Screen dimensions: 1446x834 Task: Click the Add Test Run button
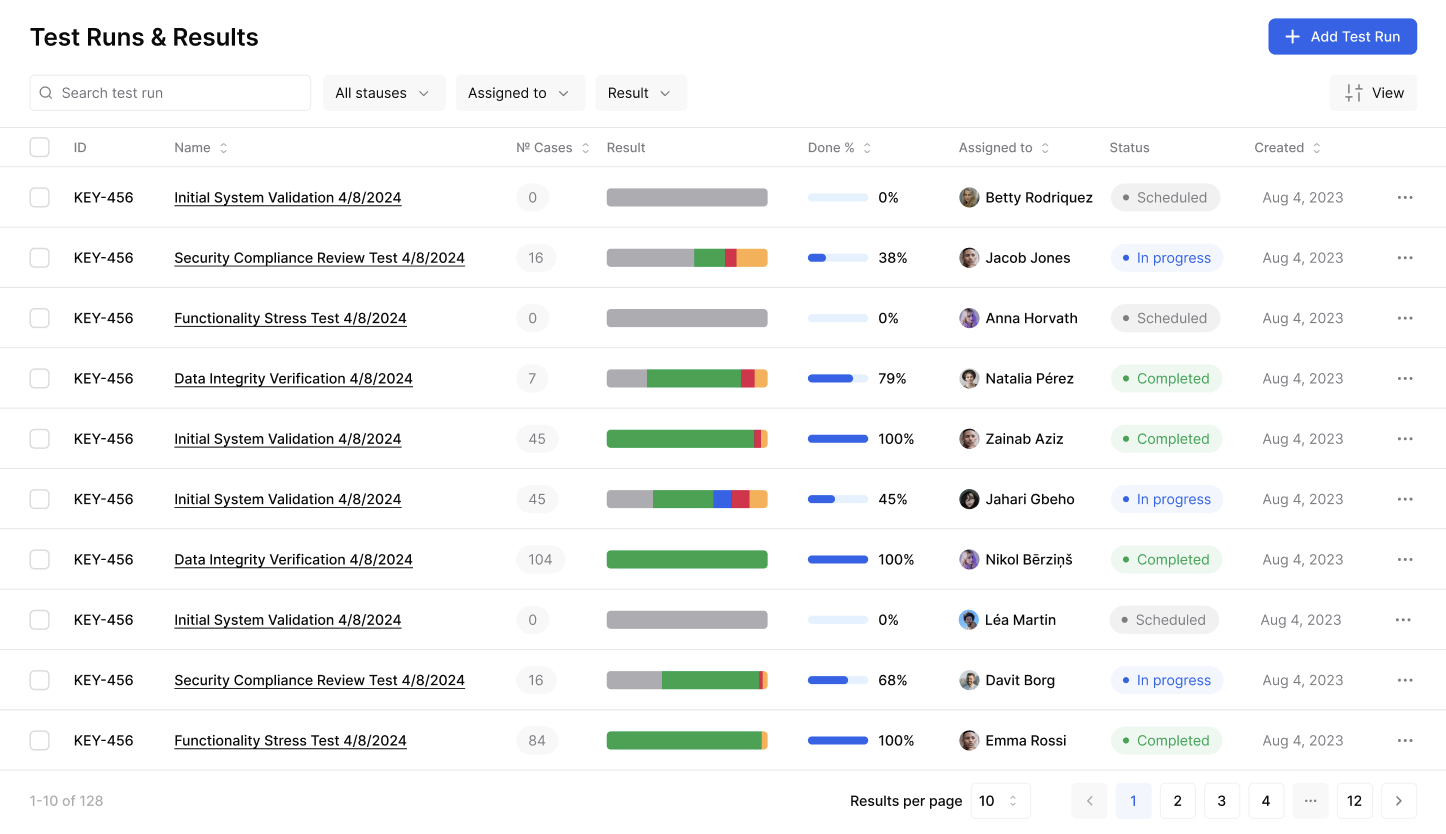point(1342,37)
